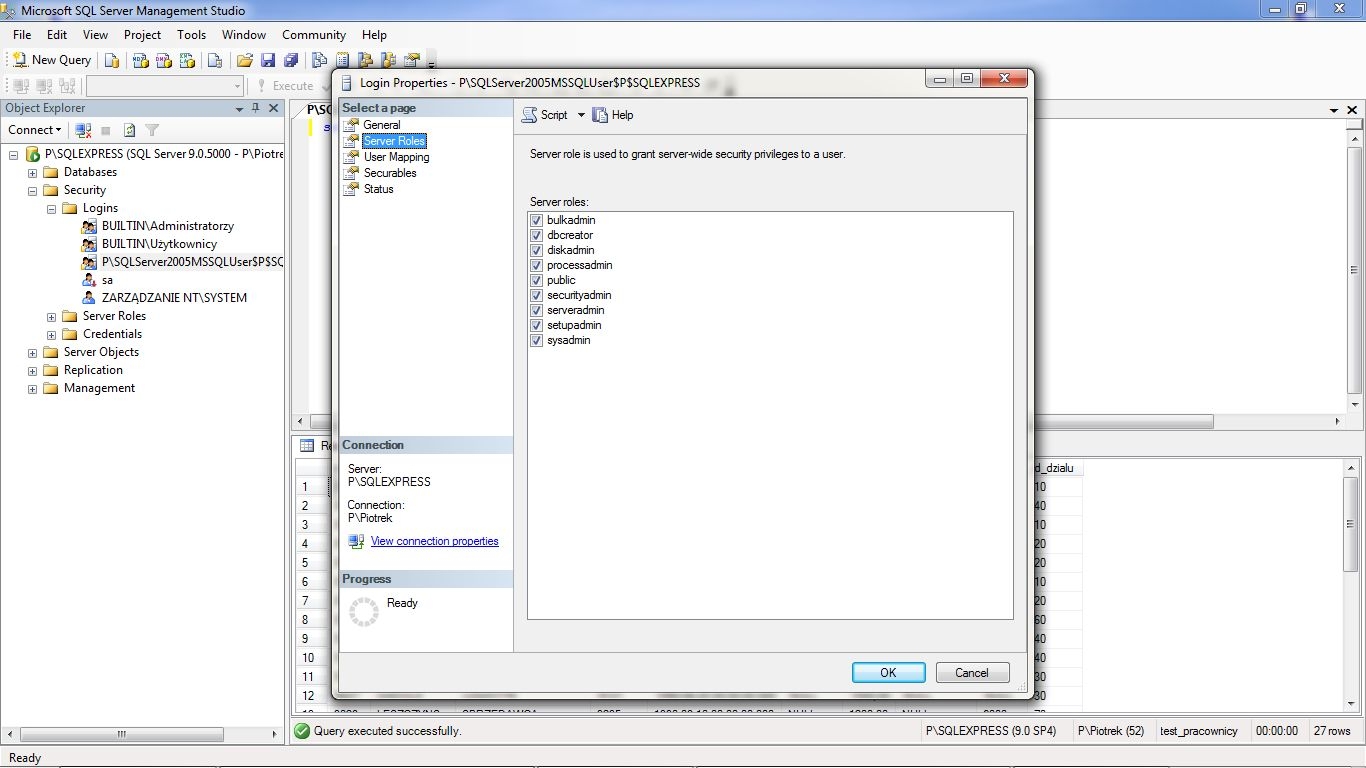Expand the Management tree node

32,389
